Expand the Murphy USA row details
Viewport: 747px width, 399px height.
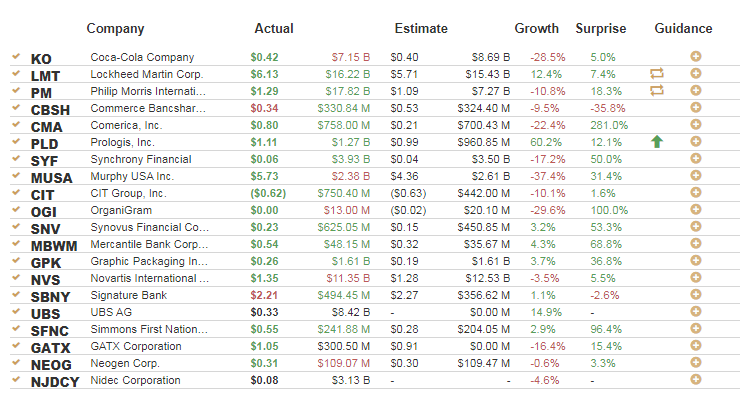(696, 176)
